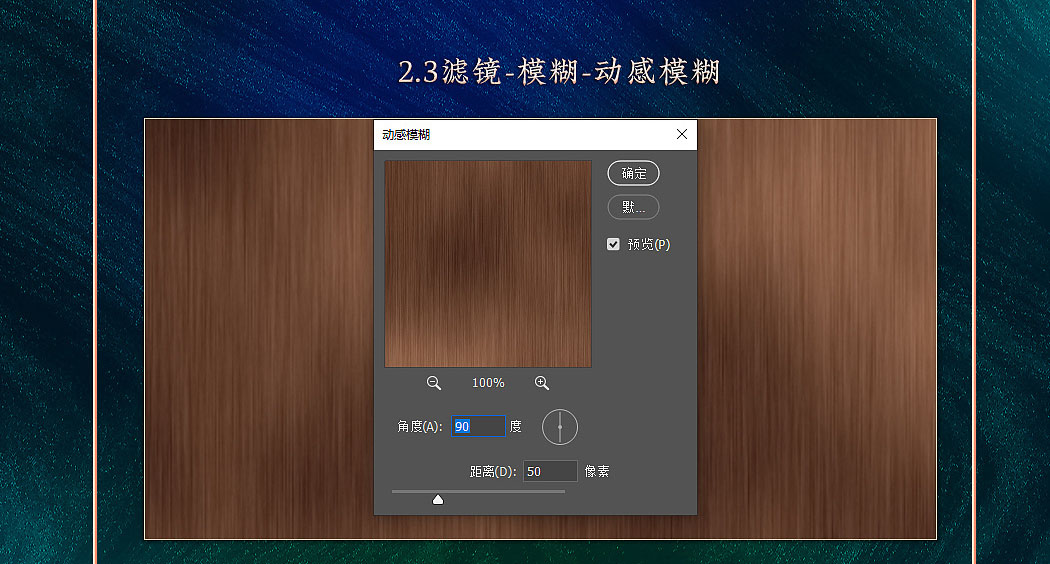
Task: Close the 动感模糊 dialog
Action: click(682, 134)
